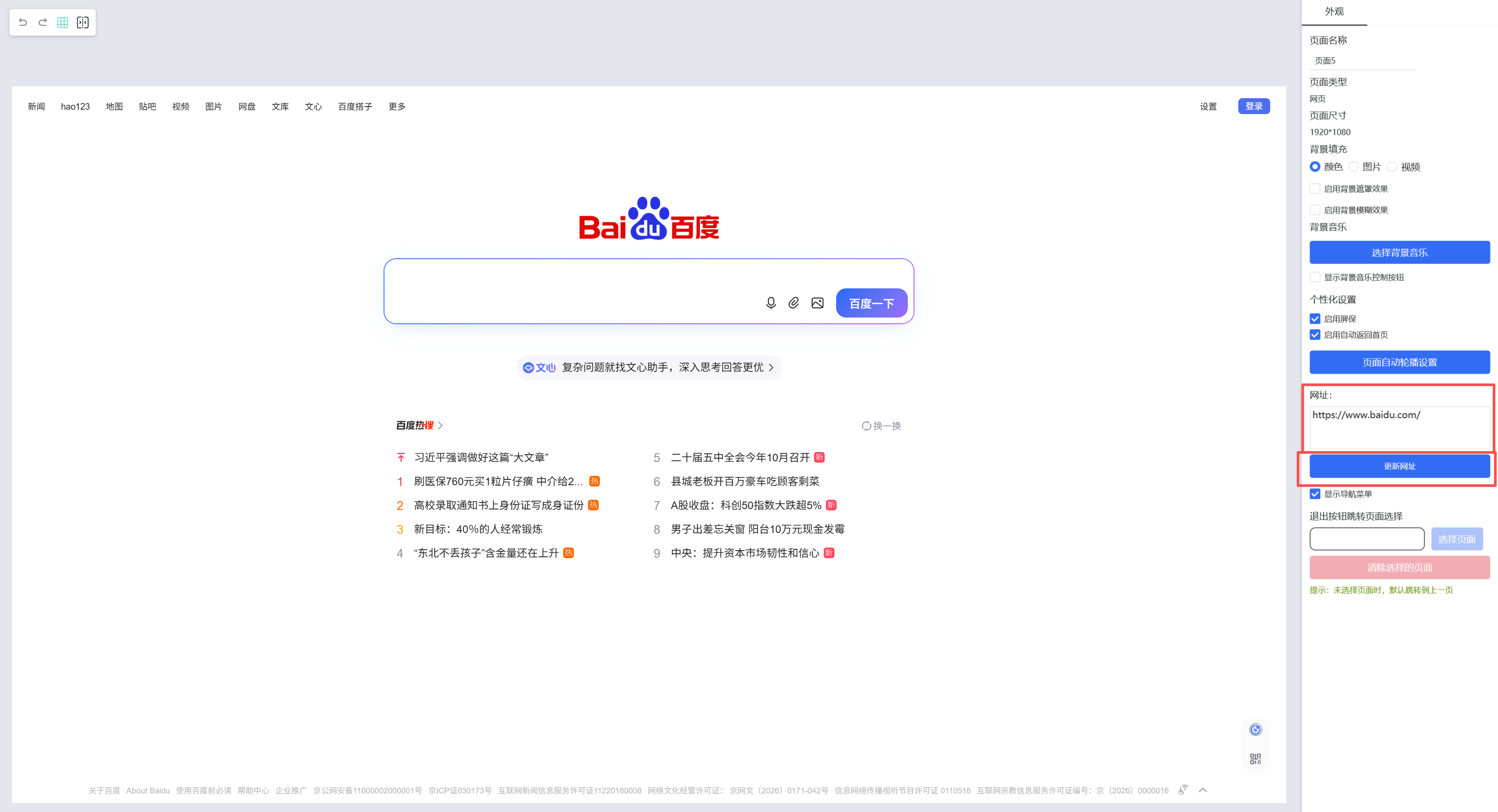This screenshot has width=1498, height=812.
Task: Open the 更多 menu in Baidu navigation
Action: [397, 107]
